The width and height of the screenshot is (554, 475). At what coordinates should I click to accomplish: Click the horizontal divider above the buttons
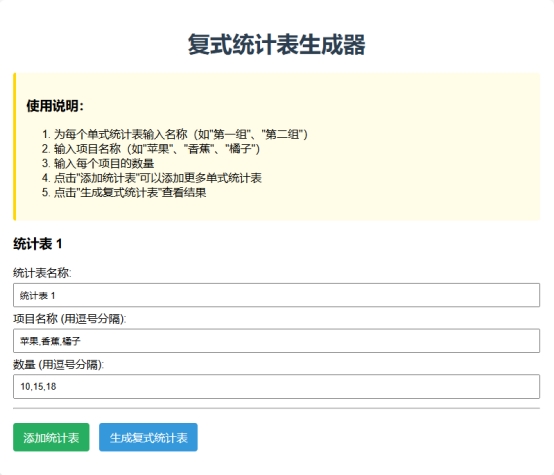(277, 408)
